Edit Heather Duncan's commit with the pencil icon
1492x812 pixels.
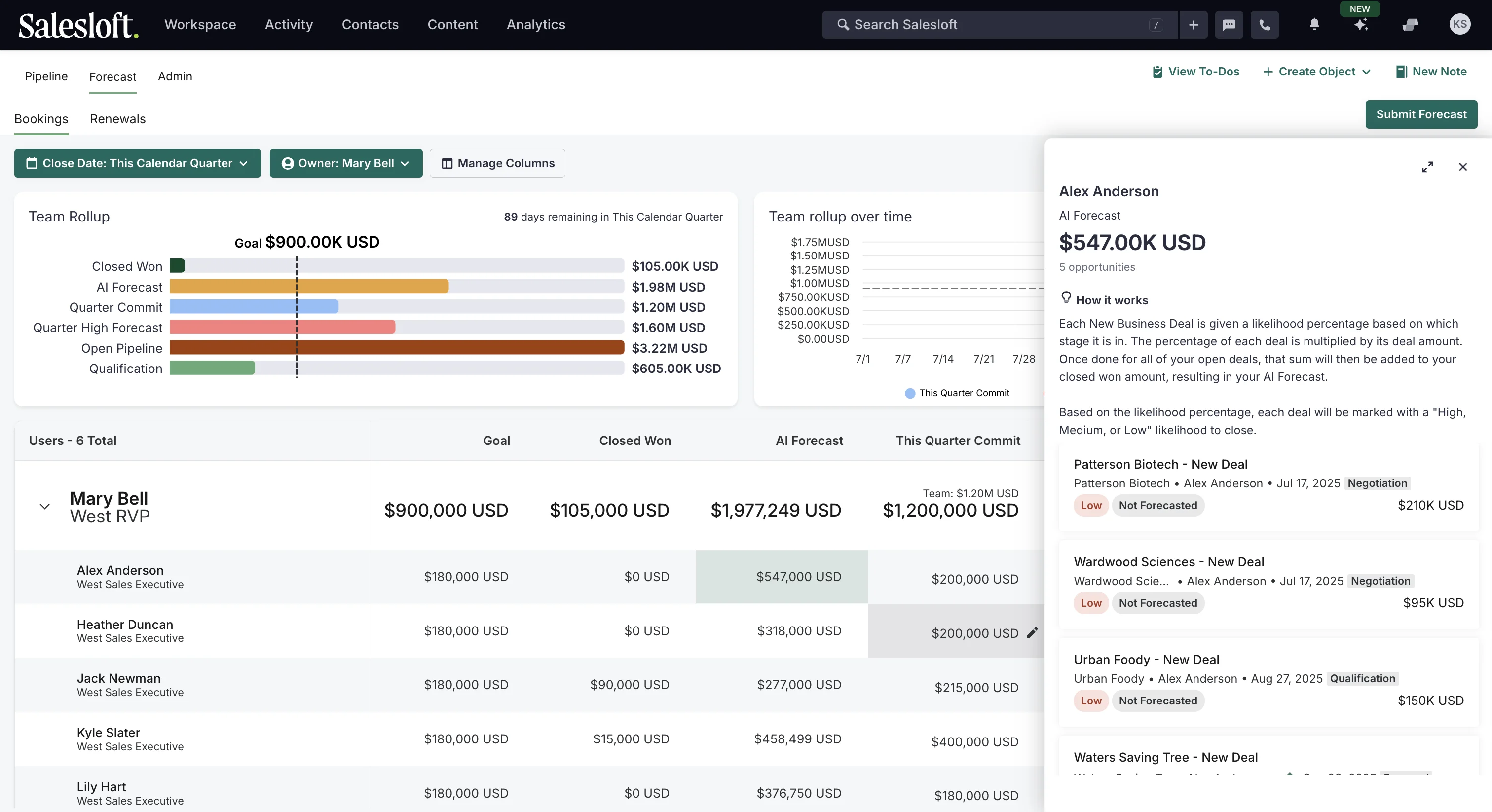(1032, 632)
